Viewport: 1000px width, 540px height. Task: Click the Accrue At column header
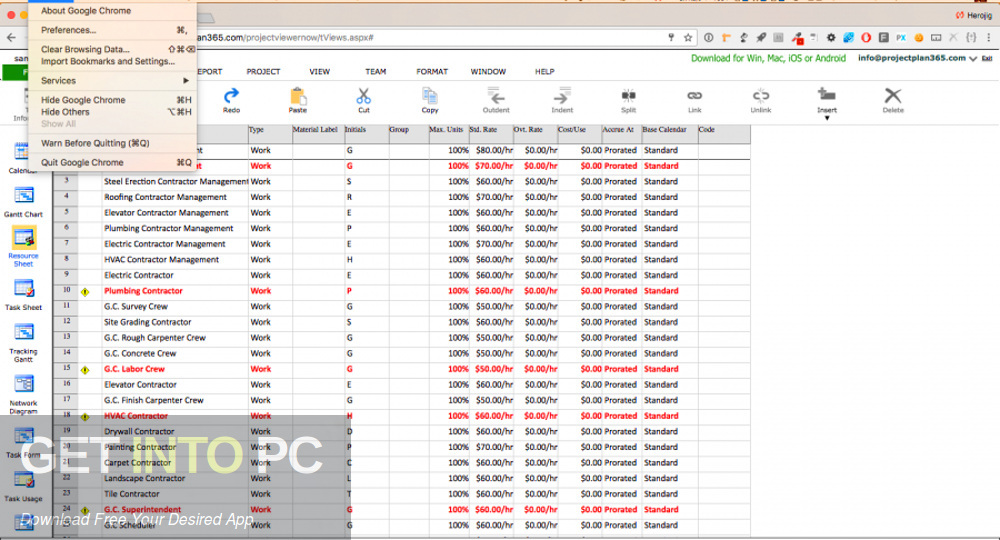coord(621,134)
